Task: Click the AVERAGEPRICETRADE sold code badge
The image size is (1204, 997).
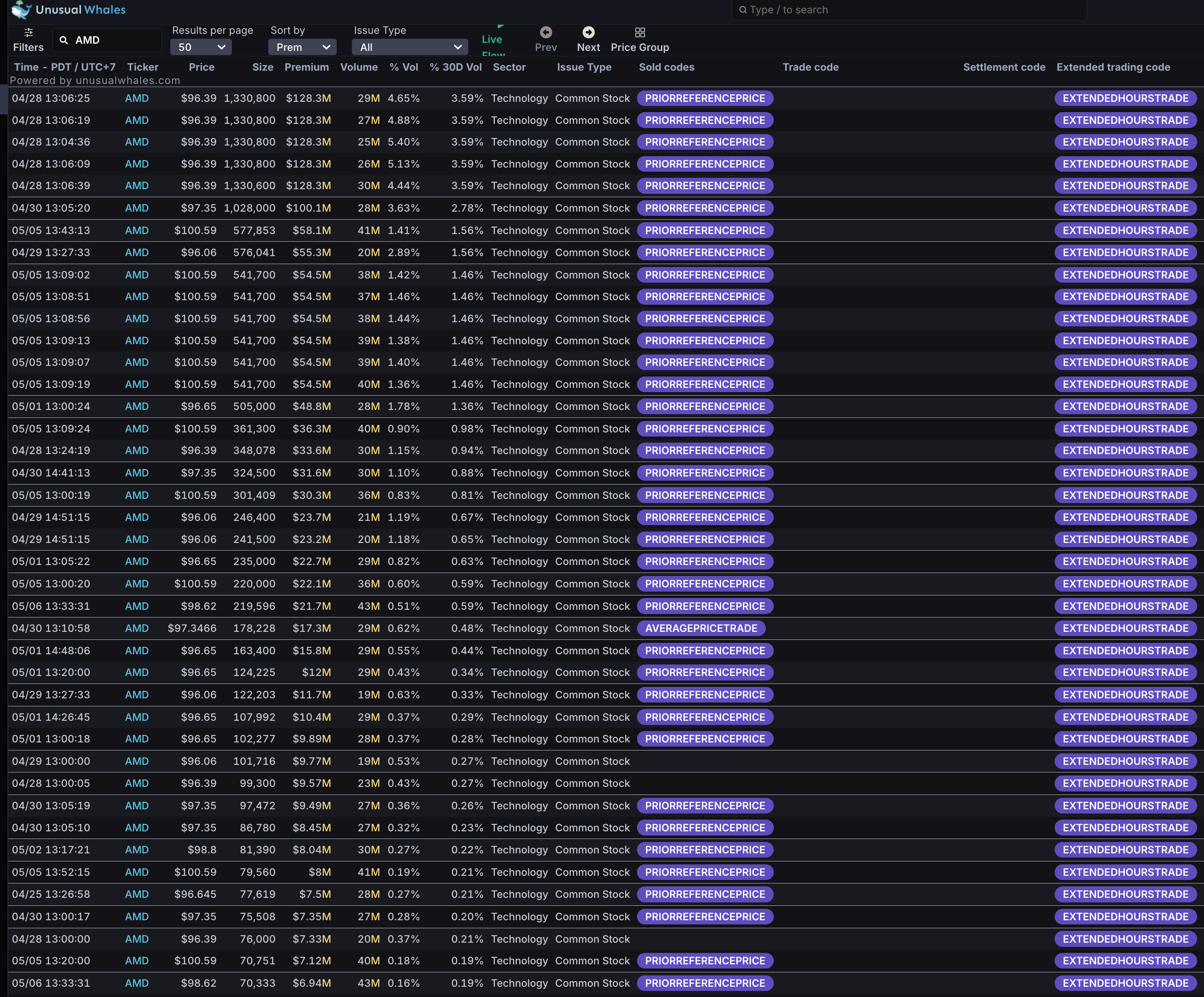Action: pos(700,628)
